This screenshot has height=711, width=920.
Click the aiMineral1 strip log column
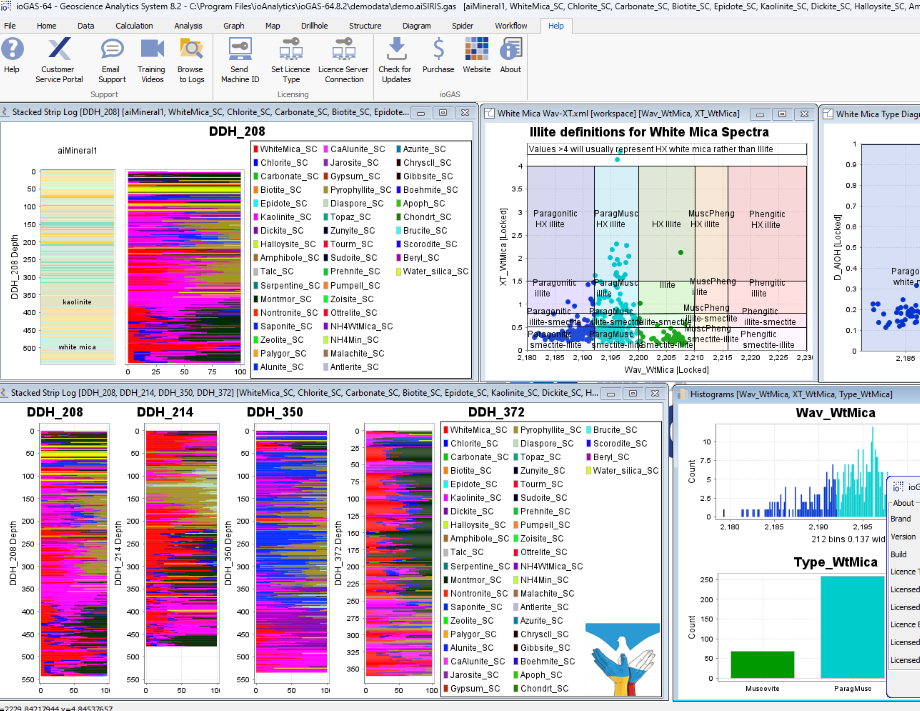tap(77, 268)
